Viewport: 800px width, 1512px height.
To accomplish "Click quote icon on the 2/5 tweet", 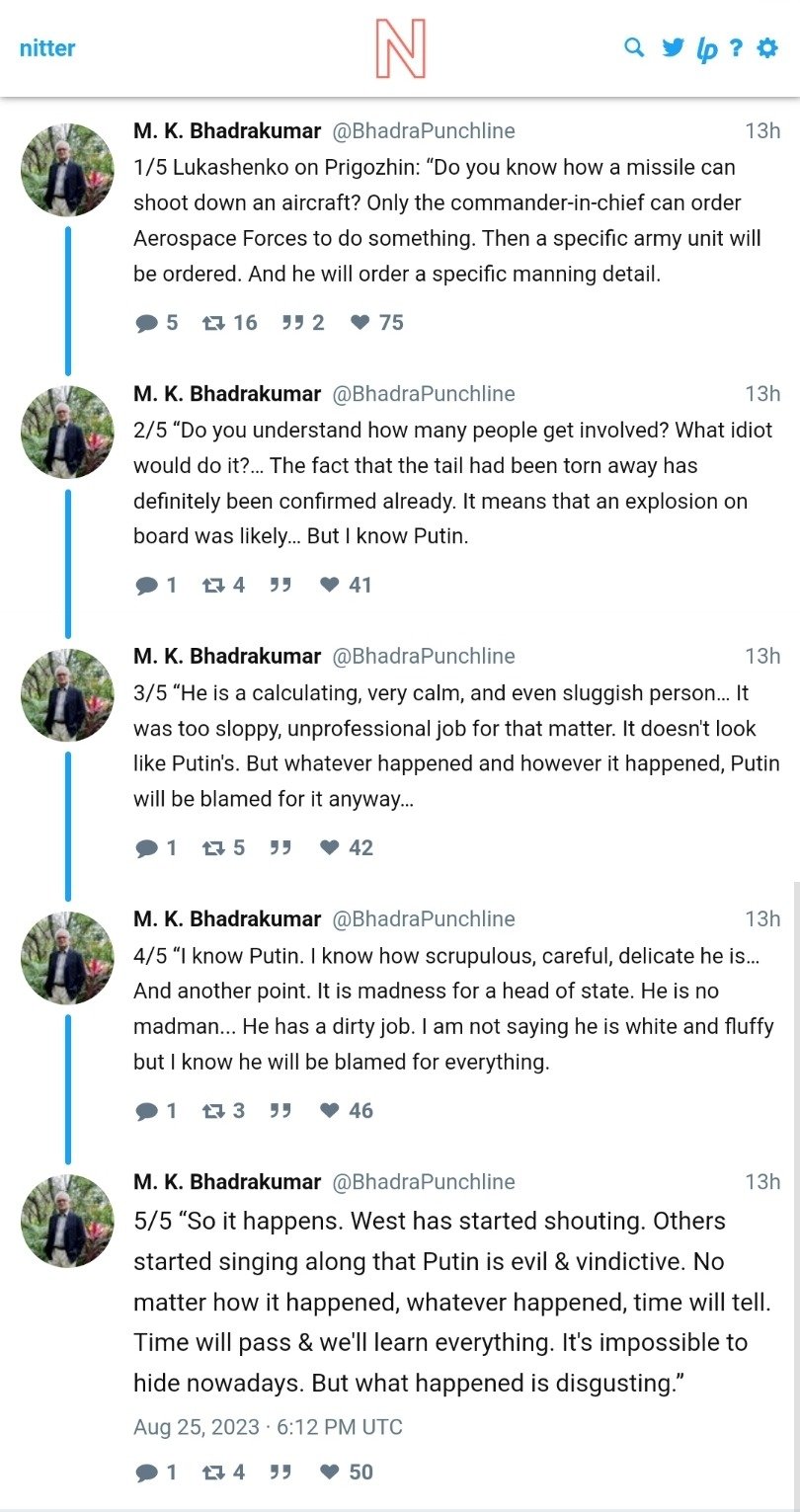I will (280, 586).
